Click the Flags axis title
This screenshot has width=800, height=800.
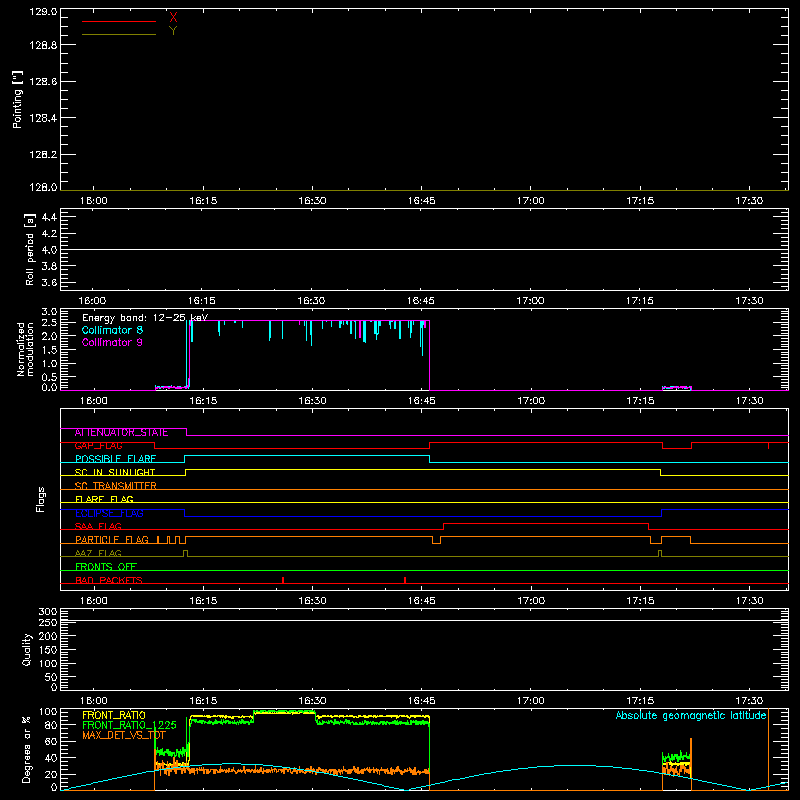pyautogui.click(x=41, y=499)
